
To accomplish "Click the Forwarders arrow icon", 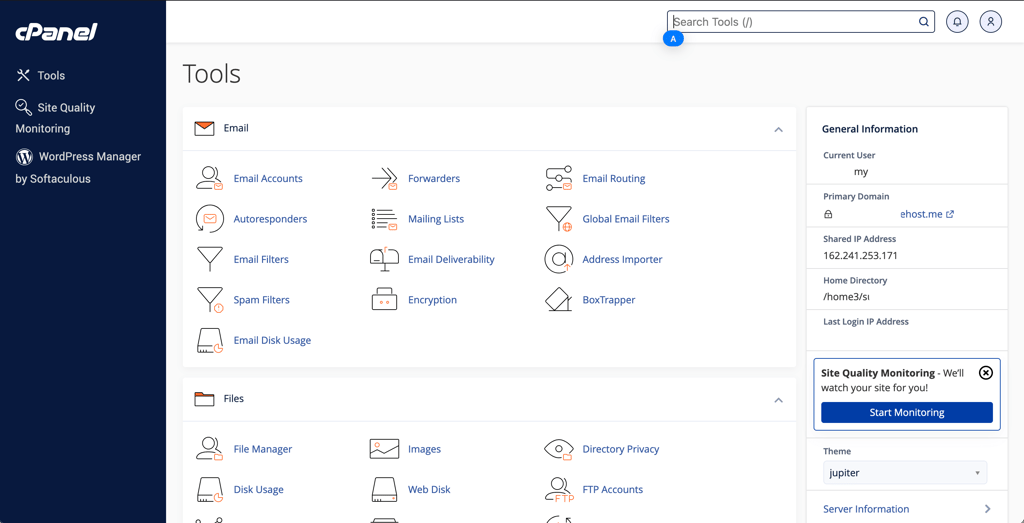I will coord(384,178).
